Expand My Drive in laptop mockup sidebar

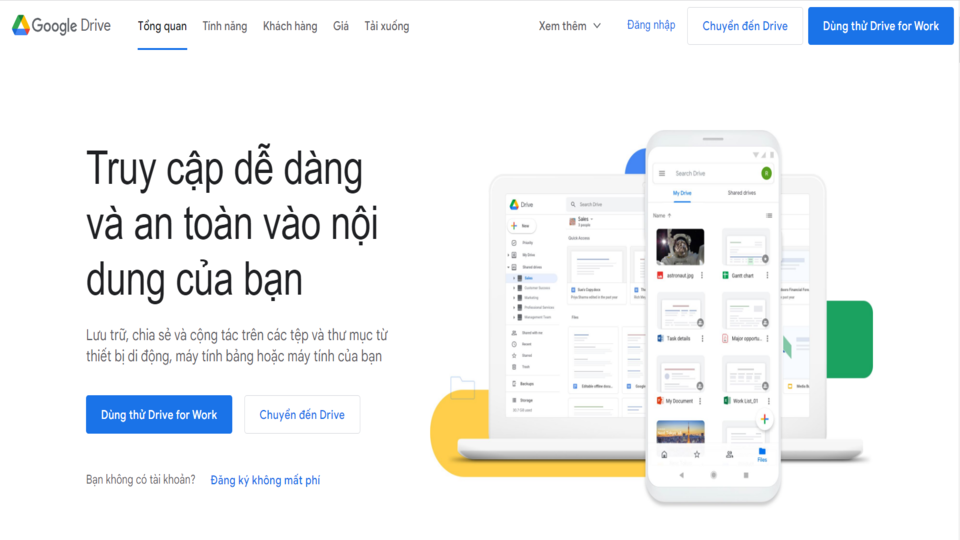point(508,255)
